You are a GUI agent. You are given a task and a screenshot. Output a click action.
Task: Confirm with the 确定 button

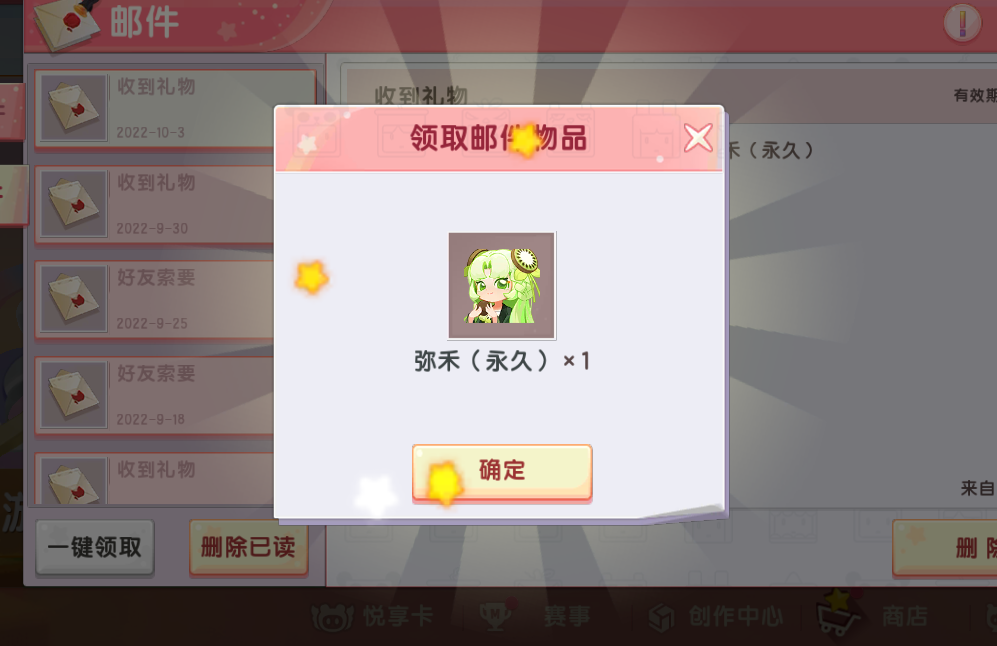[502, 473]
